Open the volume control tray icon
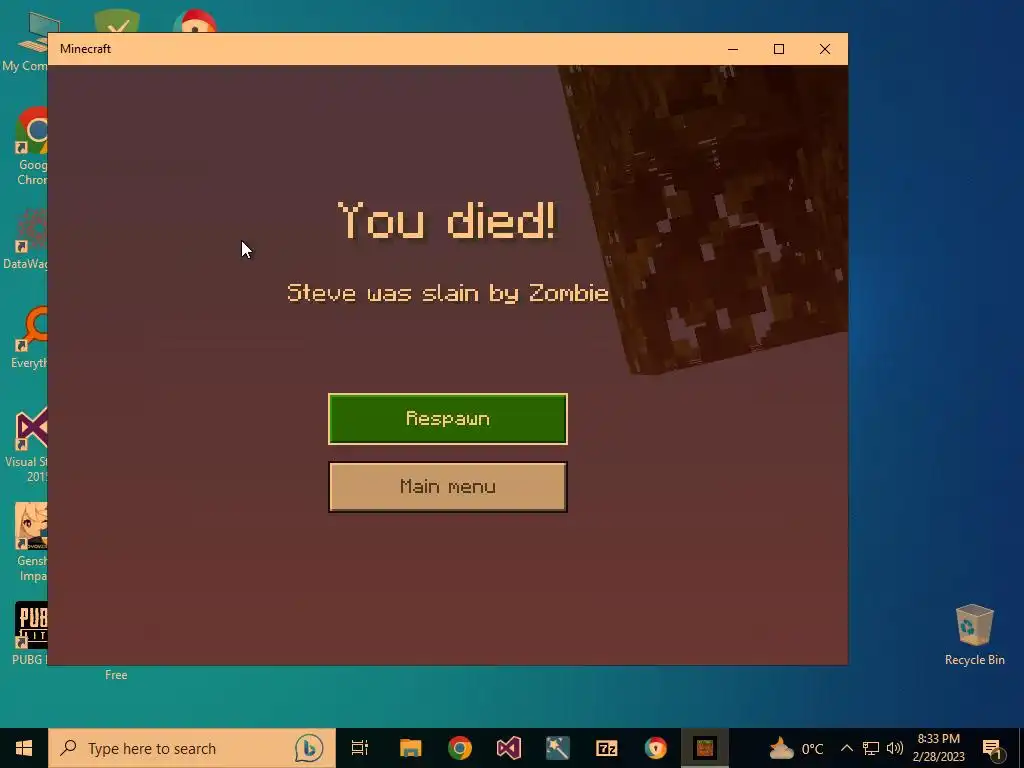The image size is (1024, 768). 895,748
